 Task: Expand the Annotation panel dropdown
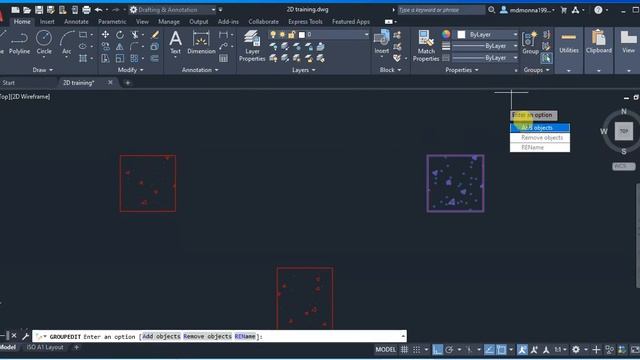coord(200,70)
